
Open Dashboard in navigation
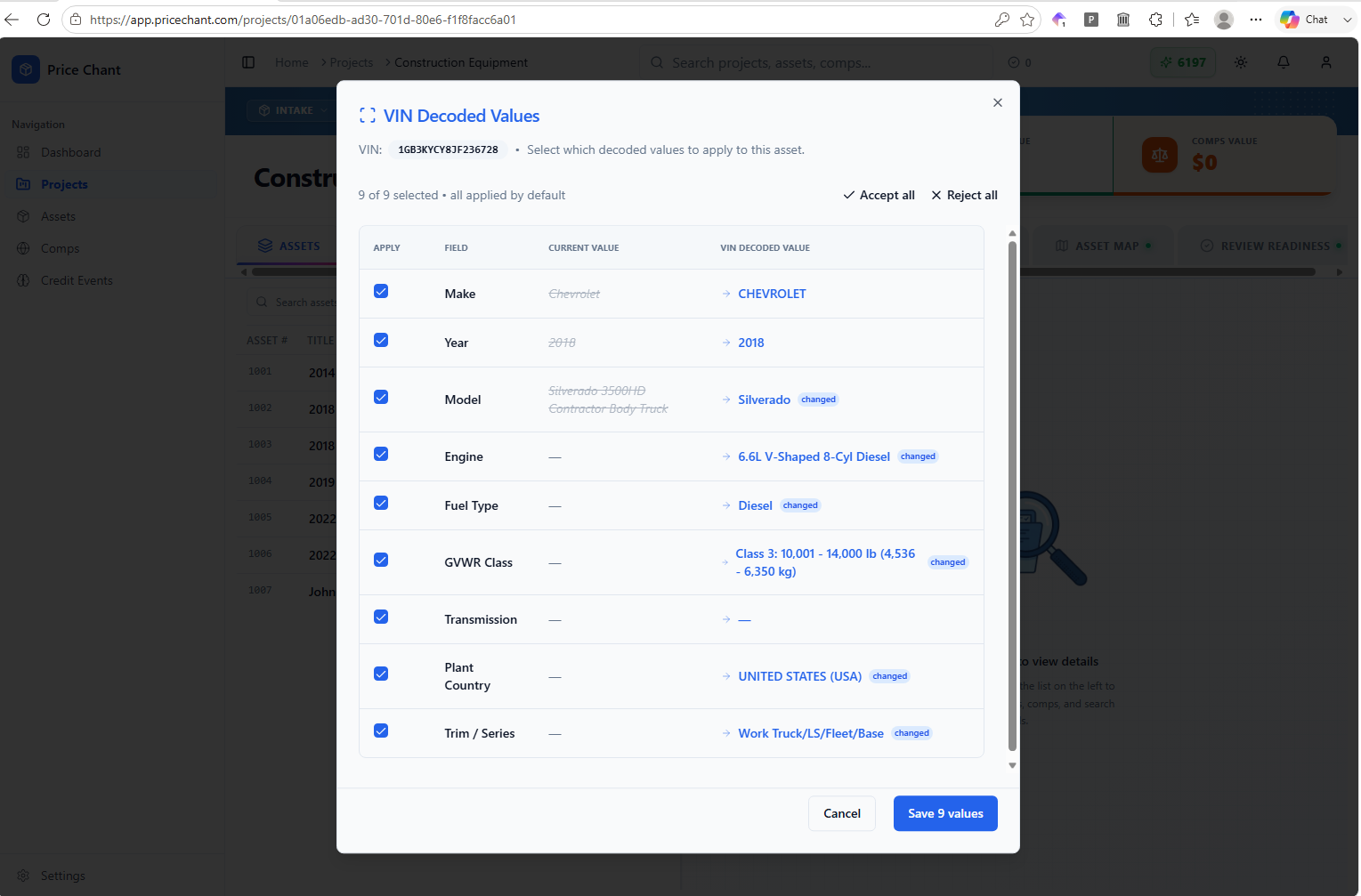[70, 152]
